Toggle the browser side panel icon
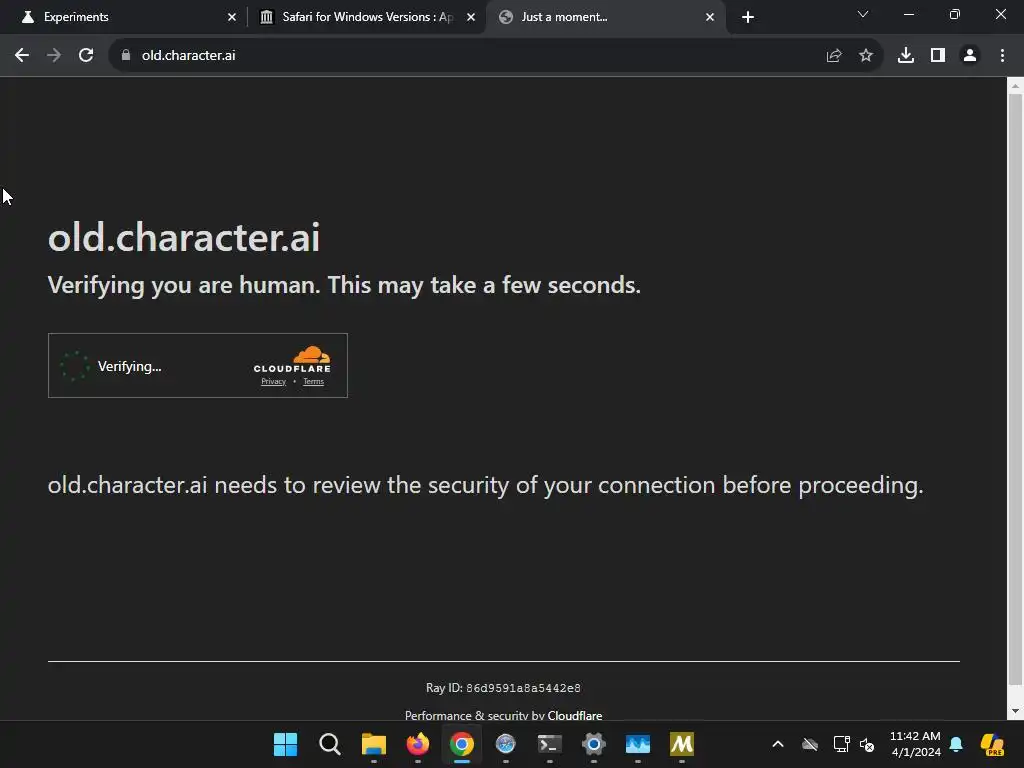This screenshot has height=768, width=1024. pyautogui.click(x=938, y=56)
